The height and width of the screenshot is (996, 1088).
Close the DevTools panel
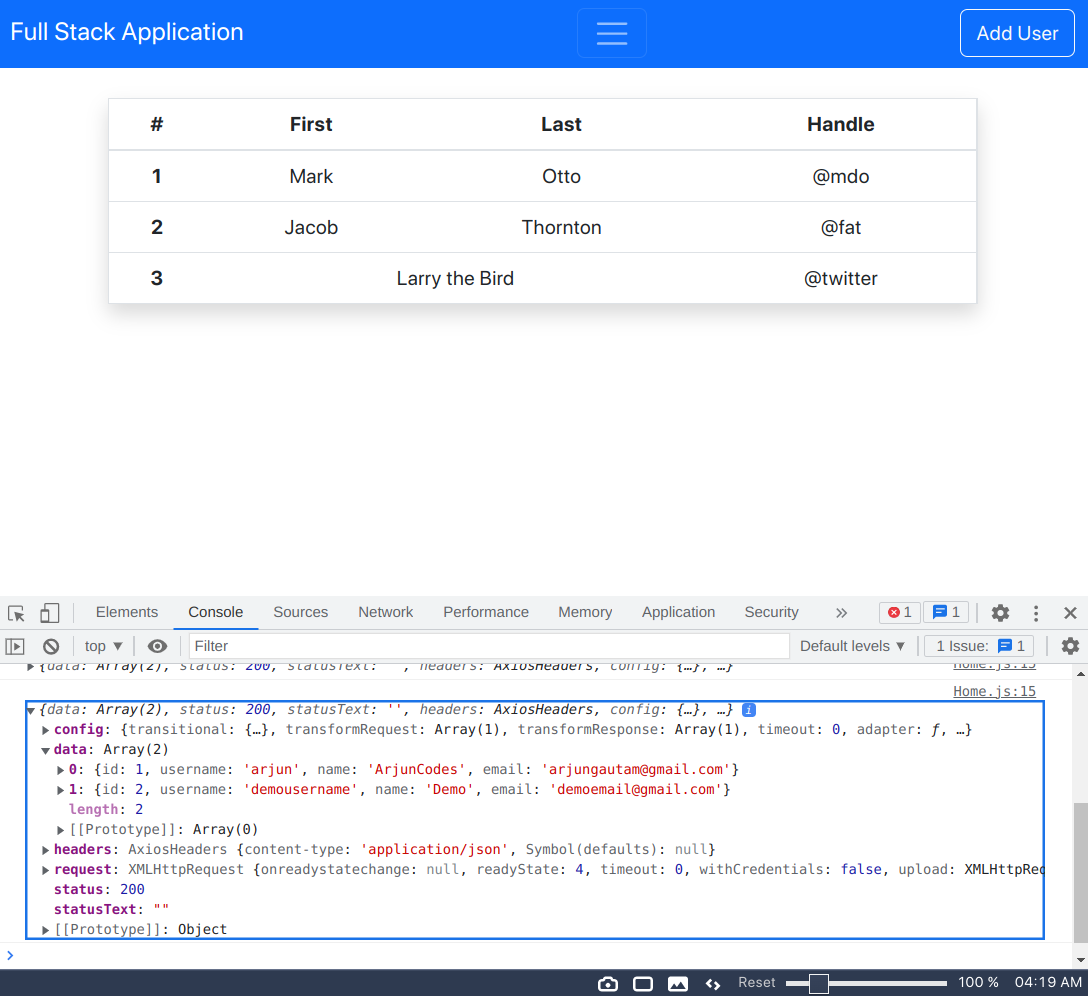1070,613
